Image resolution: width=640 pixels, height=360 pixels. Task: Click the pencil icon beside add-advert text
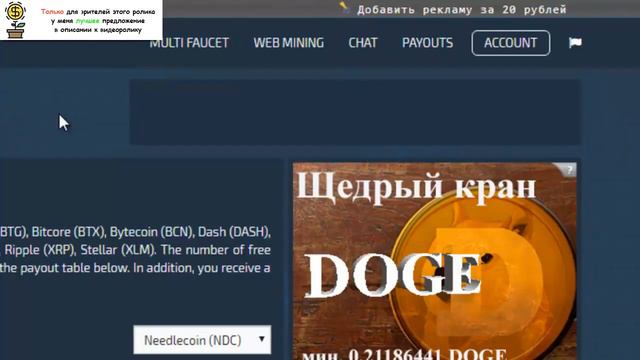pos(344,7)
